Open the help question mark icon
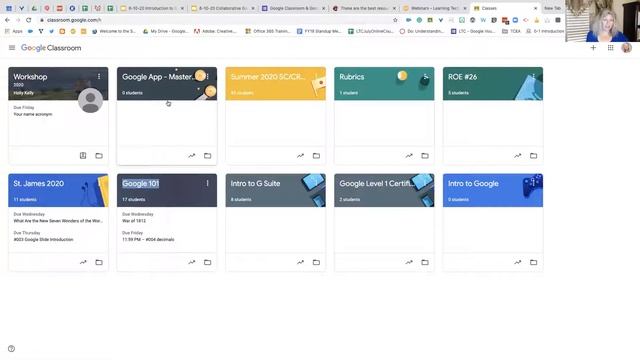The width and height of the screenshot is (640, 360). (x=11, y=349)
